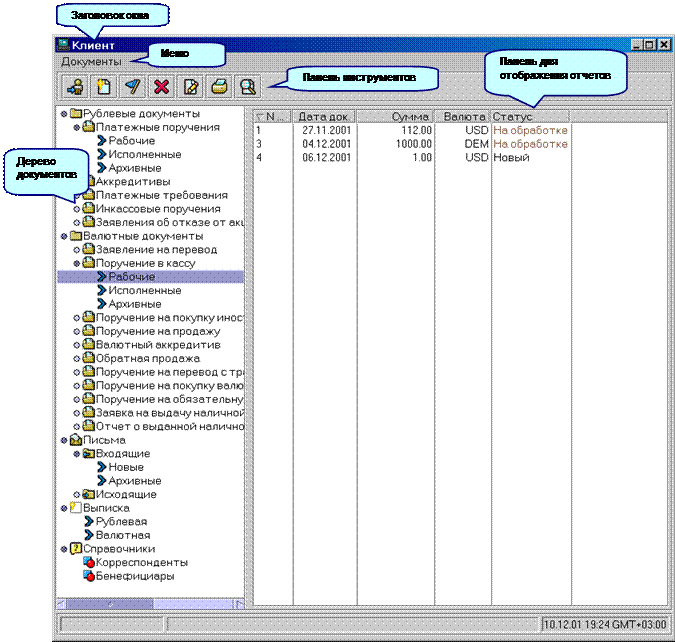The height and width of the screenshot is (642, 675).
Task: Click the question-mark icon of Справочники
Action: 76,549
